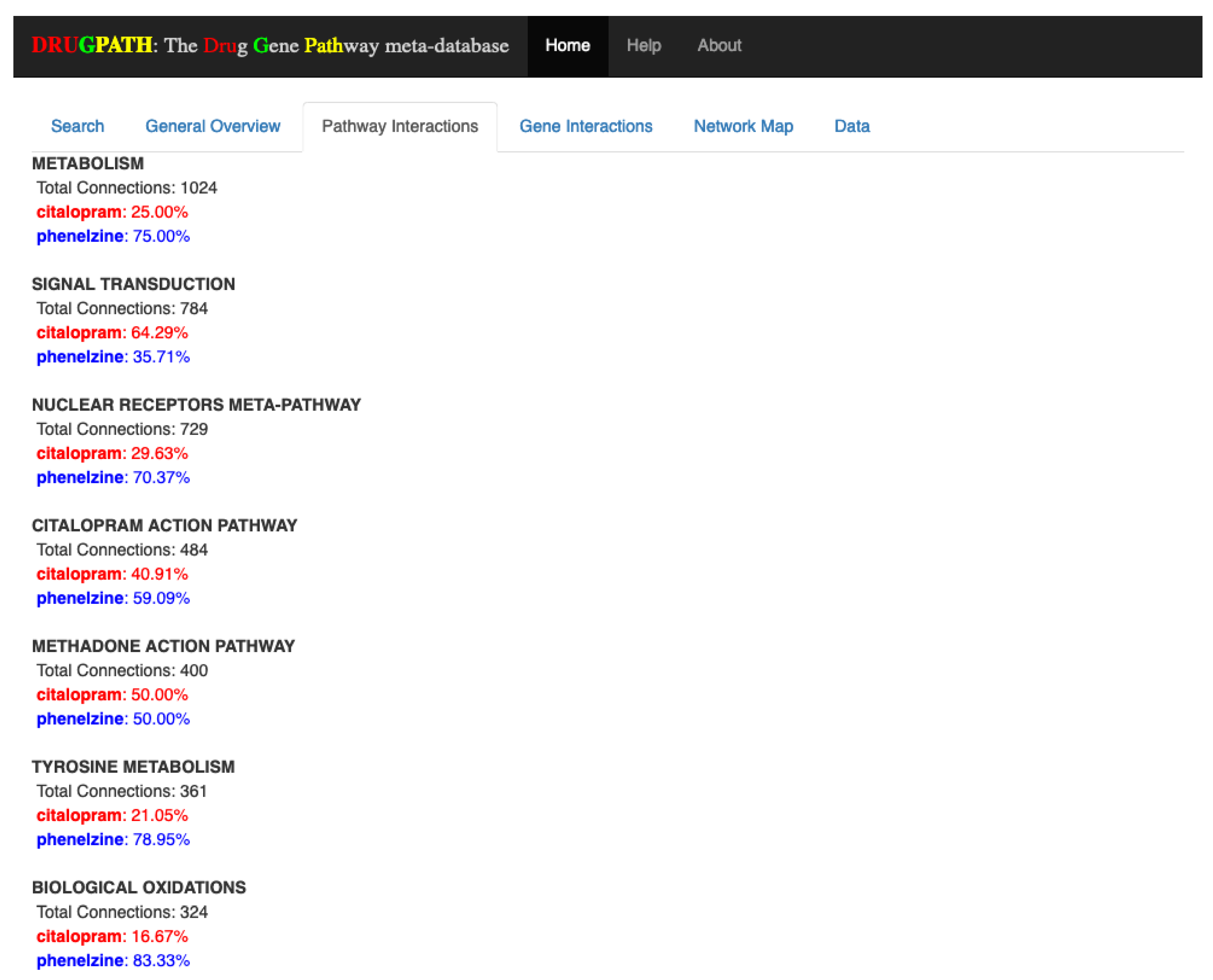The width and height of the screenshot is (1213, 980).
Task: Click the DRUGPATH brand logo title
Action: click(270, 45)
